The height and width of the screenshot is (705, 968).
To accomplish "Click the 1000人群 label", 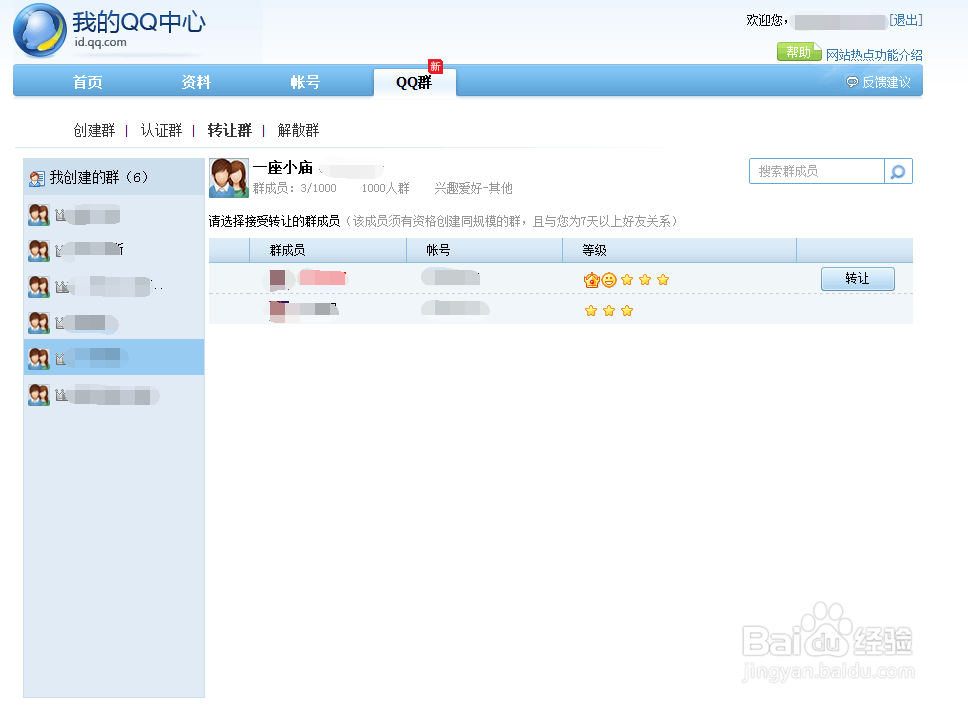I will click(x=385, y=188).
